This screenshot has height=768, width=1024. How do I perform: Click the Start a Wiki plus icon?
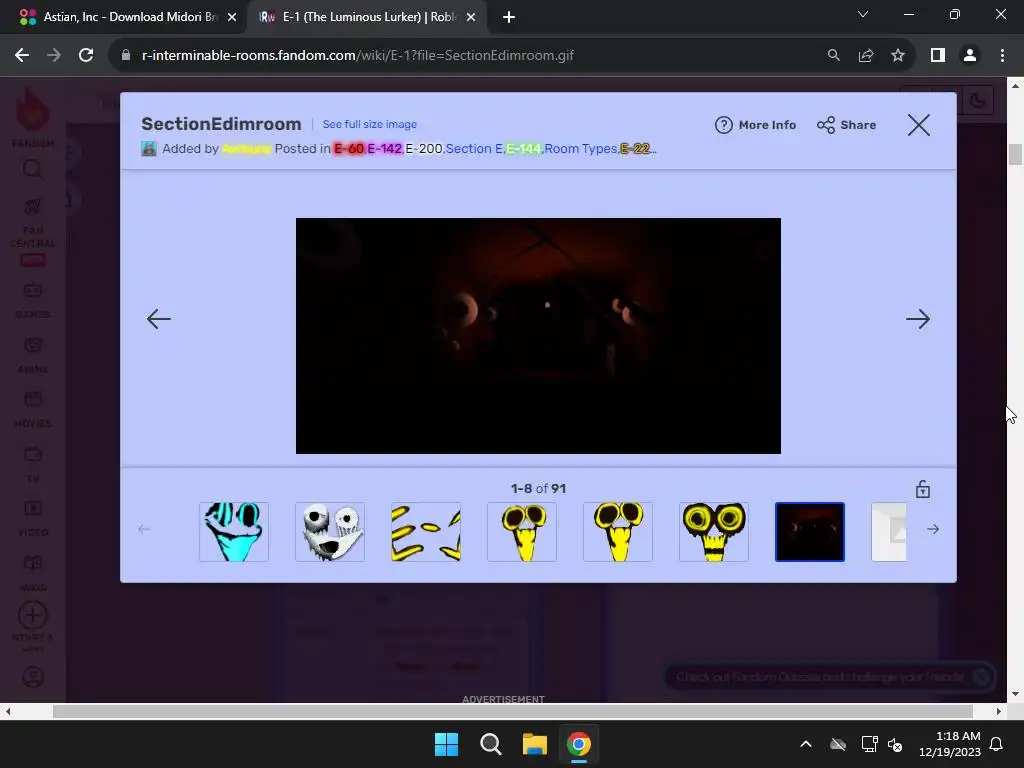click(33, 615)
